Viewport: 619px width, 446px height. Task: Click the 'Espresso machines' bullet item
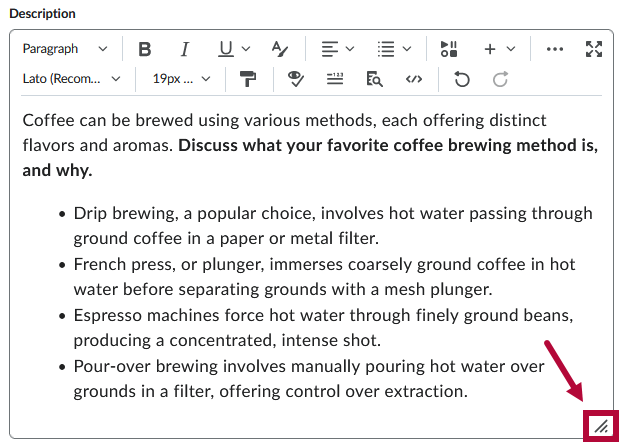pyautogui.click(x=323, y=328)
